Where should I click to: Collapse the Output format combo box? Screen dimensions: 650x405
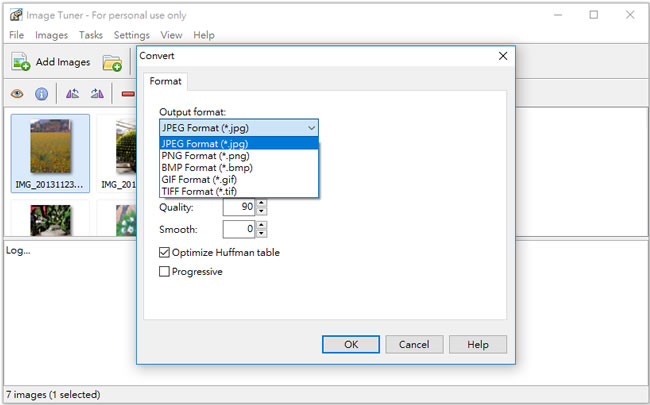pyautogui.click(x=311, y=128)
